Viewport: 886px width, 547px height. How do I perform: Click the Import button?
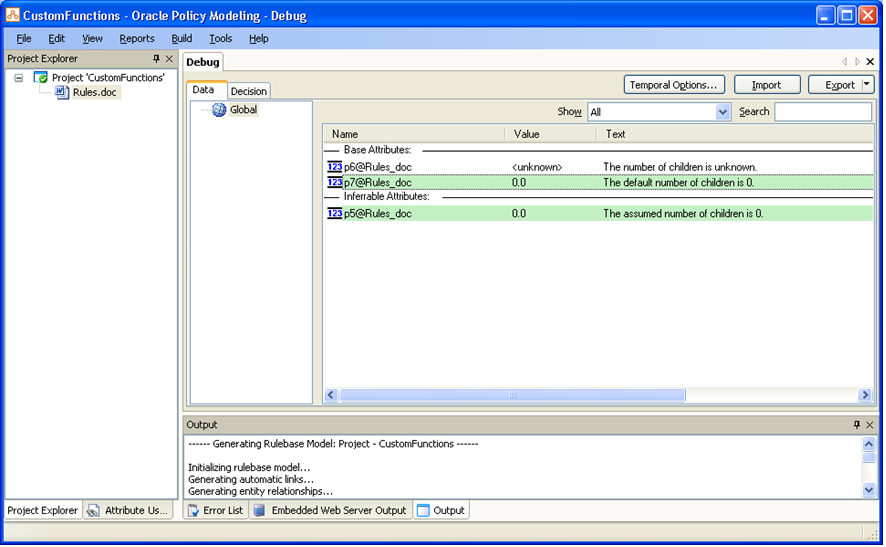coord(766,85)
